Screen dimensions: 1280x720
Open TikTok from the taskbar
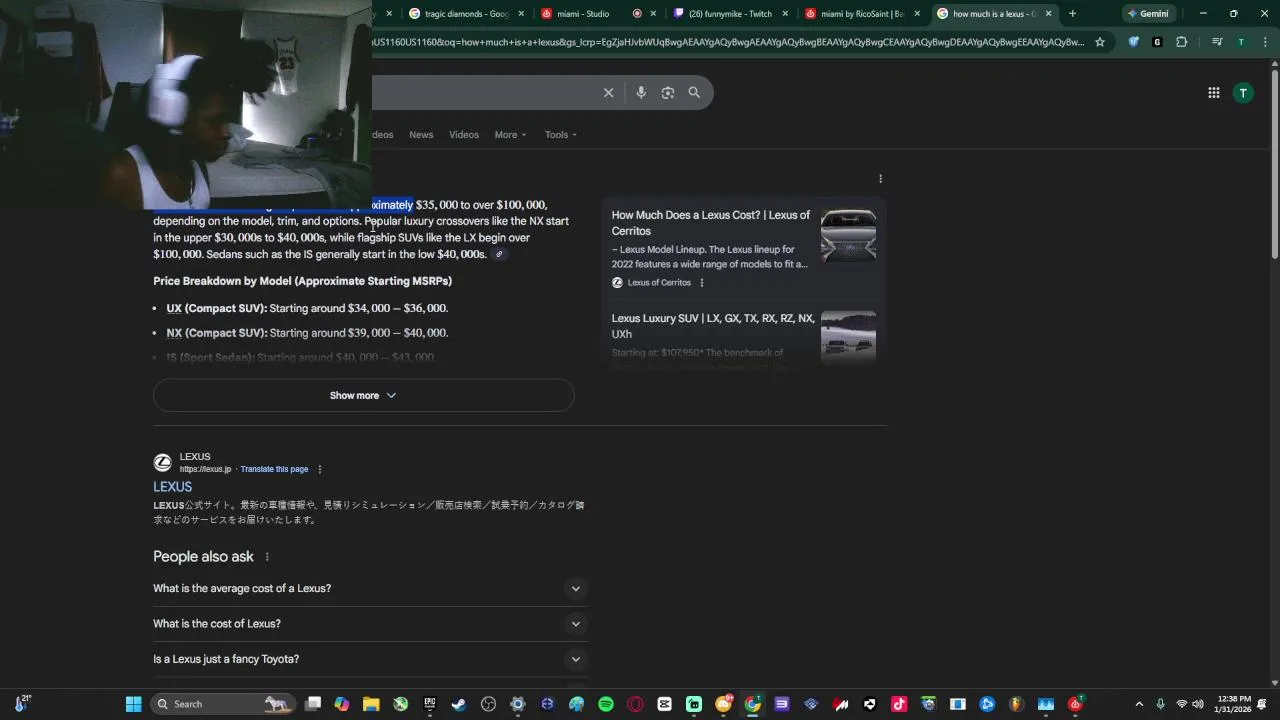899,704
